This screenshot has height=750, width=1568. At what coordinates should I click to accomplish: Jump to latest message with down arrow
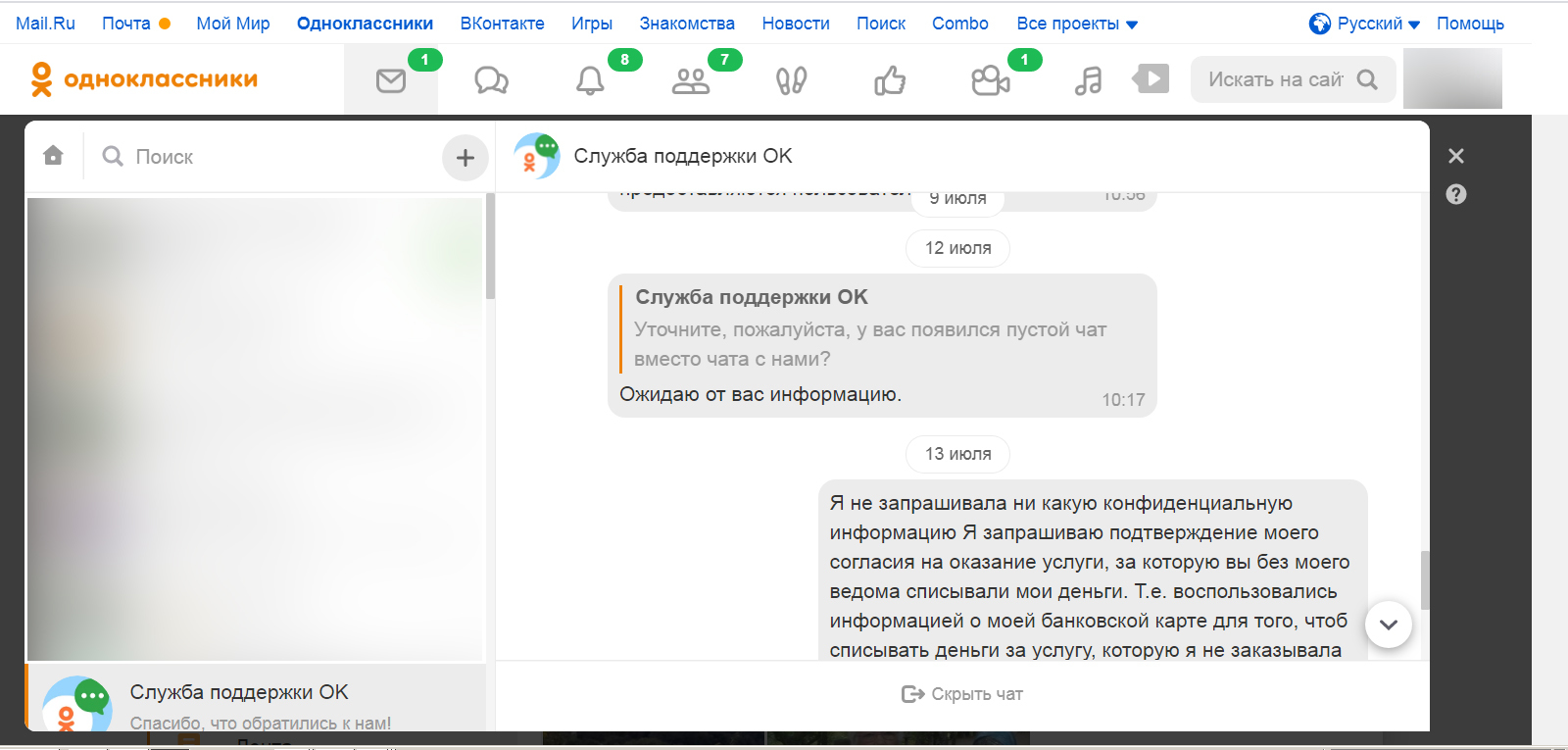[x=1388, y=625]
